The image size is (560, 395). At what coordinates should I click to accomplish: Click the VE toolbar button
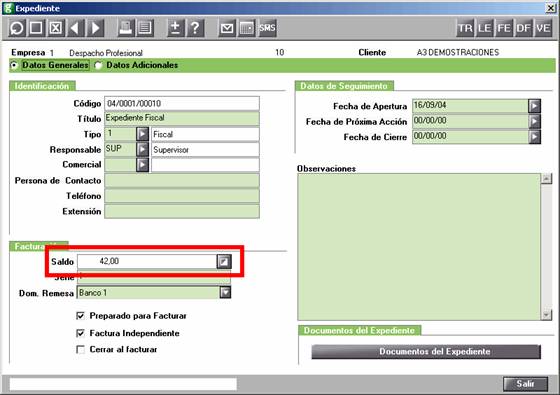click(543, 28)
